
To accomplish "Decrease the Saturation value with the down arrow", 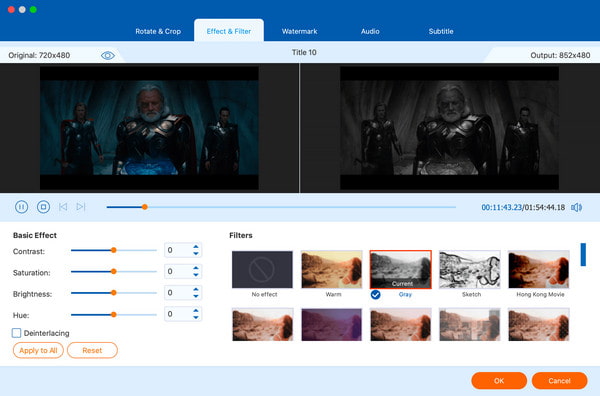I will point(196,275).
